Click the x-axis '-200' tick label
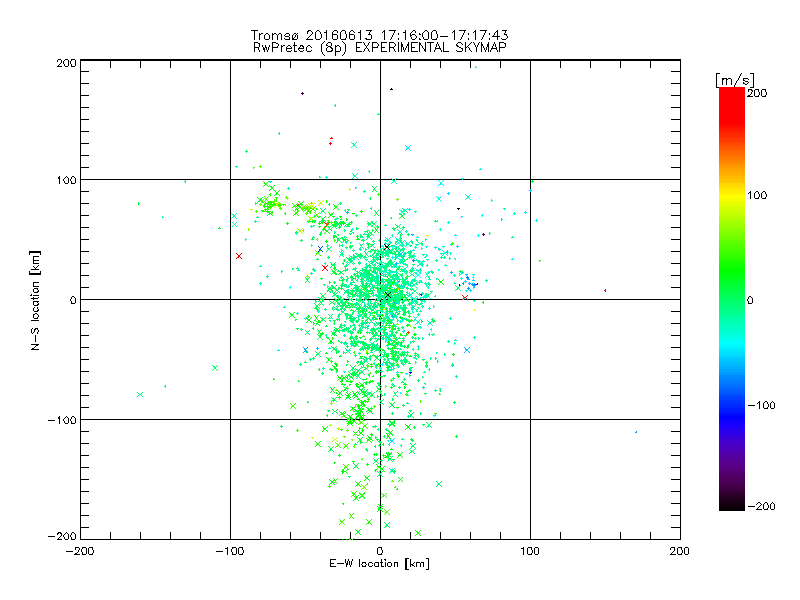 pyautogui.click(x=80, y=551)
